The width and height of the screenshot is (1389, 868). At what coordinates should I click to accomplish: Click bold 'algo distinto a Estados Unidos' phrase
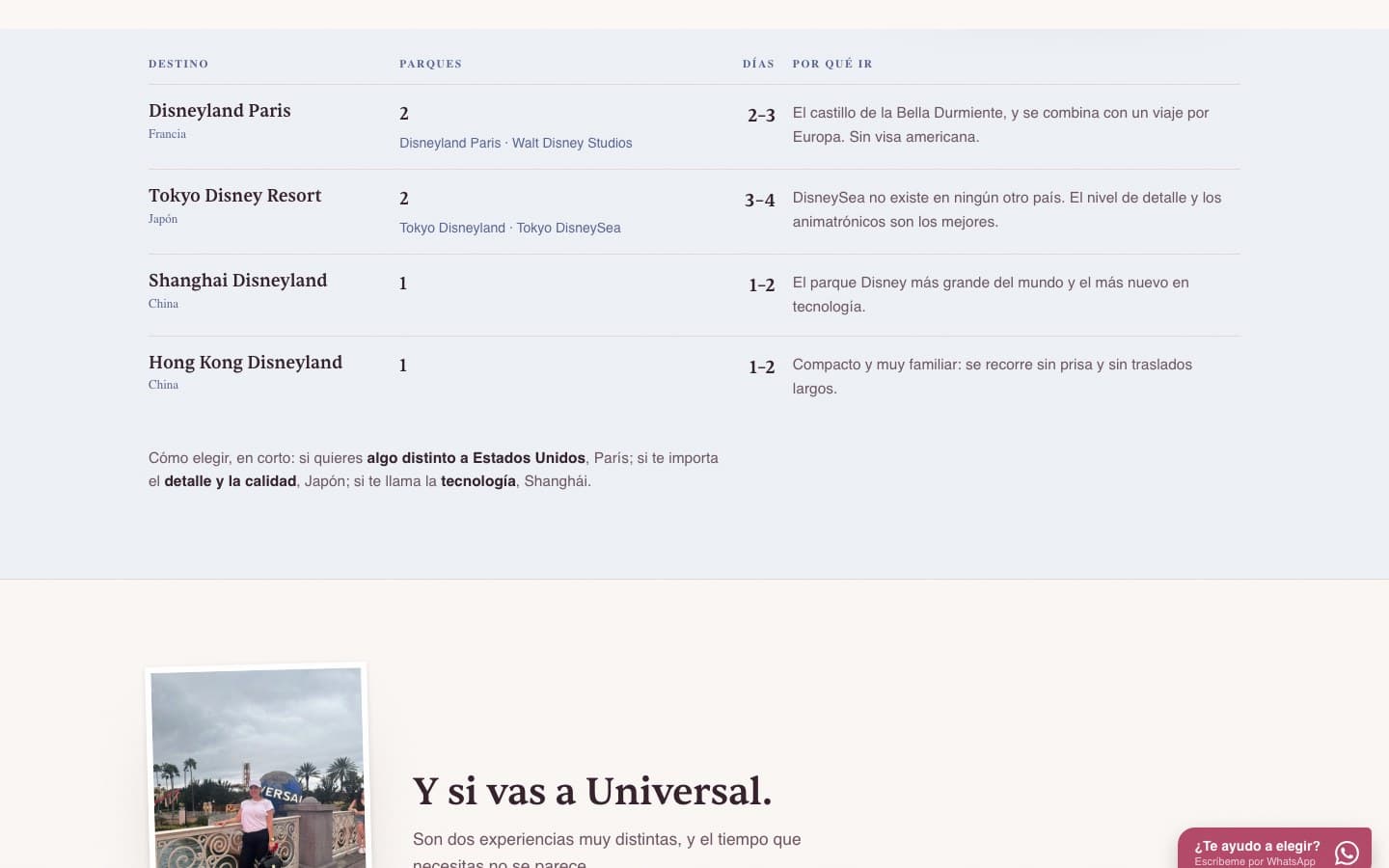pos(477,458)
